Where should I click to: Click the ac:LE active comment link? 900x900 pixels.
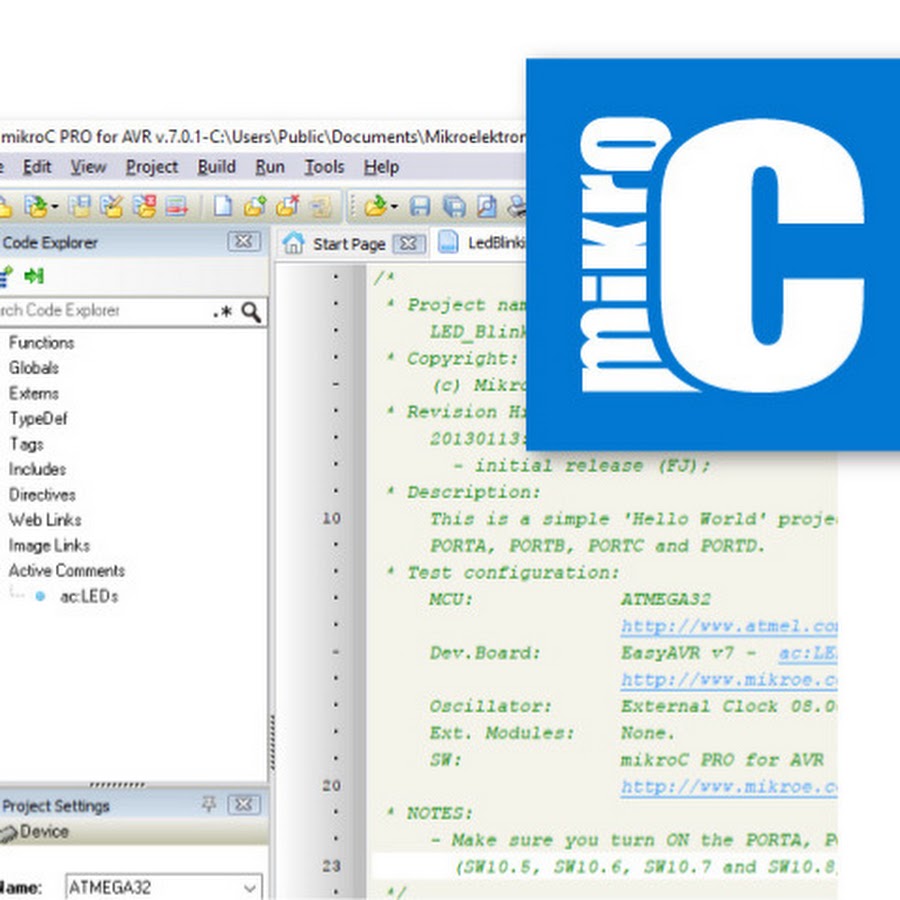tap(808, 653)
